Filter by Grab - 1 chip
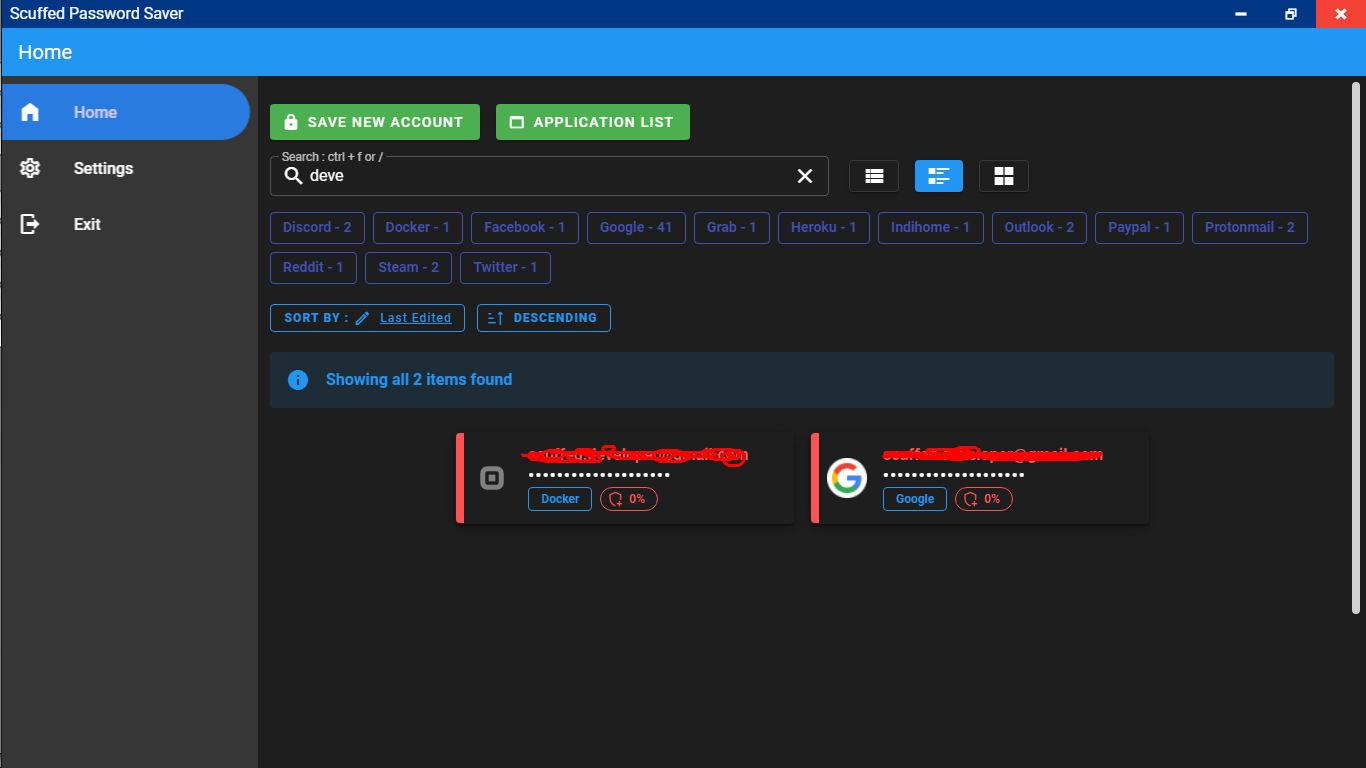 tap(732, 227)
